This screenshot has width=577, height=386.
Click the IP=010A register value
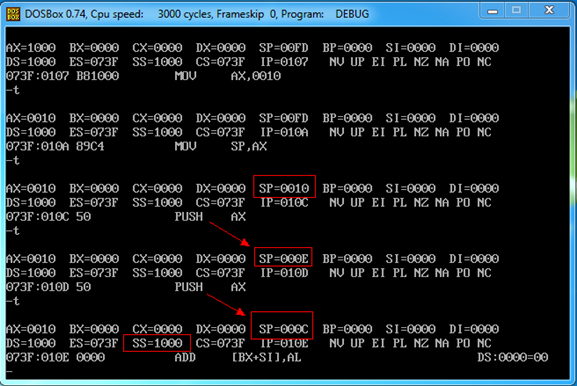coord(284,132)
